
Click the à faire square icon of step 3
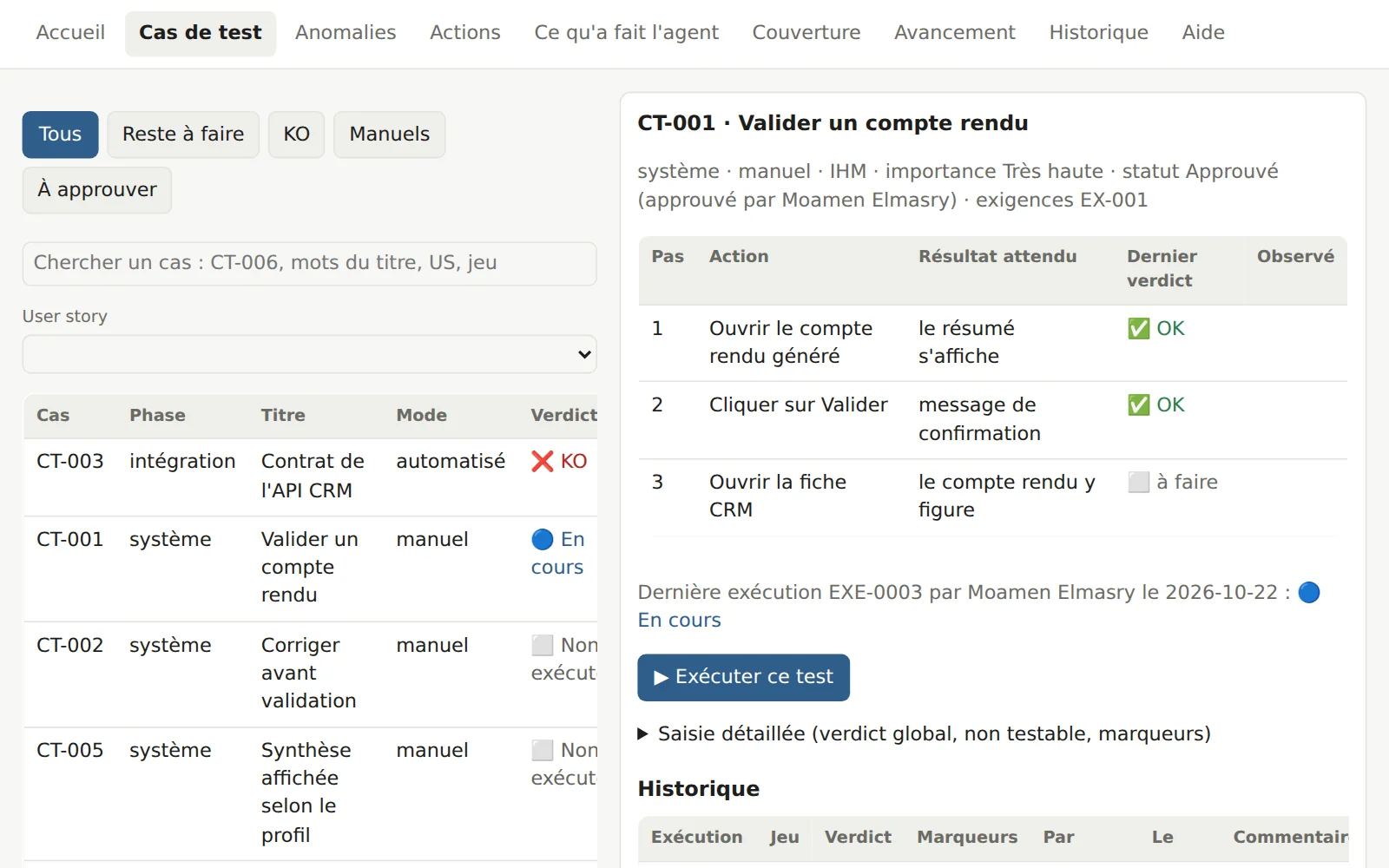point(1138,483)
